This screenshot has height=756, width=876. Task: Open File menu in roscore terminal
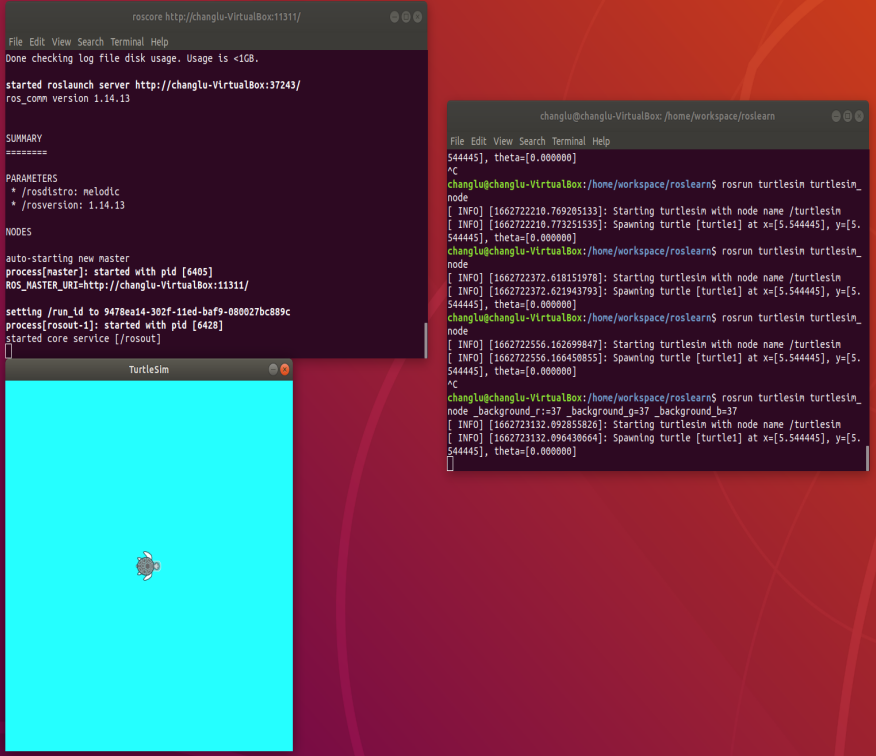(x=16, y=42)
